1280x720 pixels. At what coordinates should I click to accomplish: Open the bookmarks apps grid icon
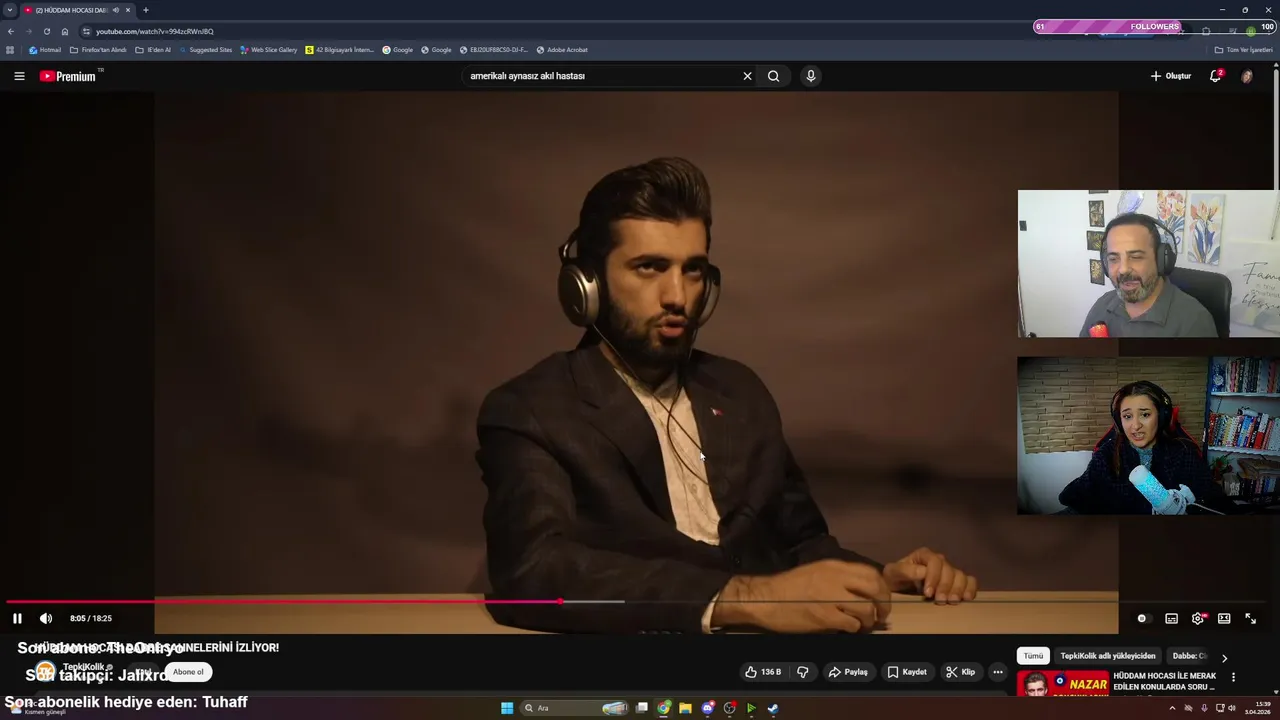pos(11,50)
